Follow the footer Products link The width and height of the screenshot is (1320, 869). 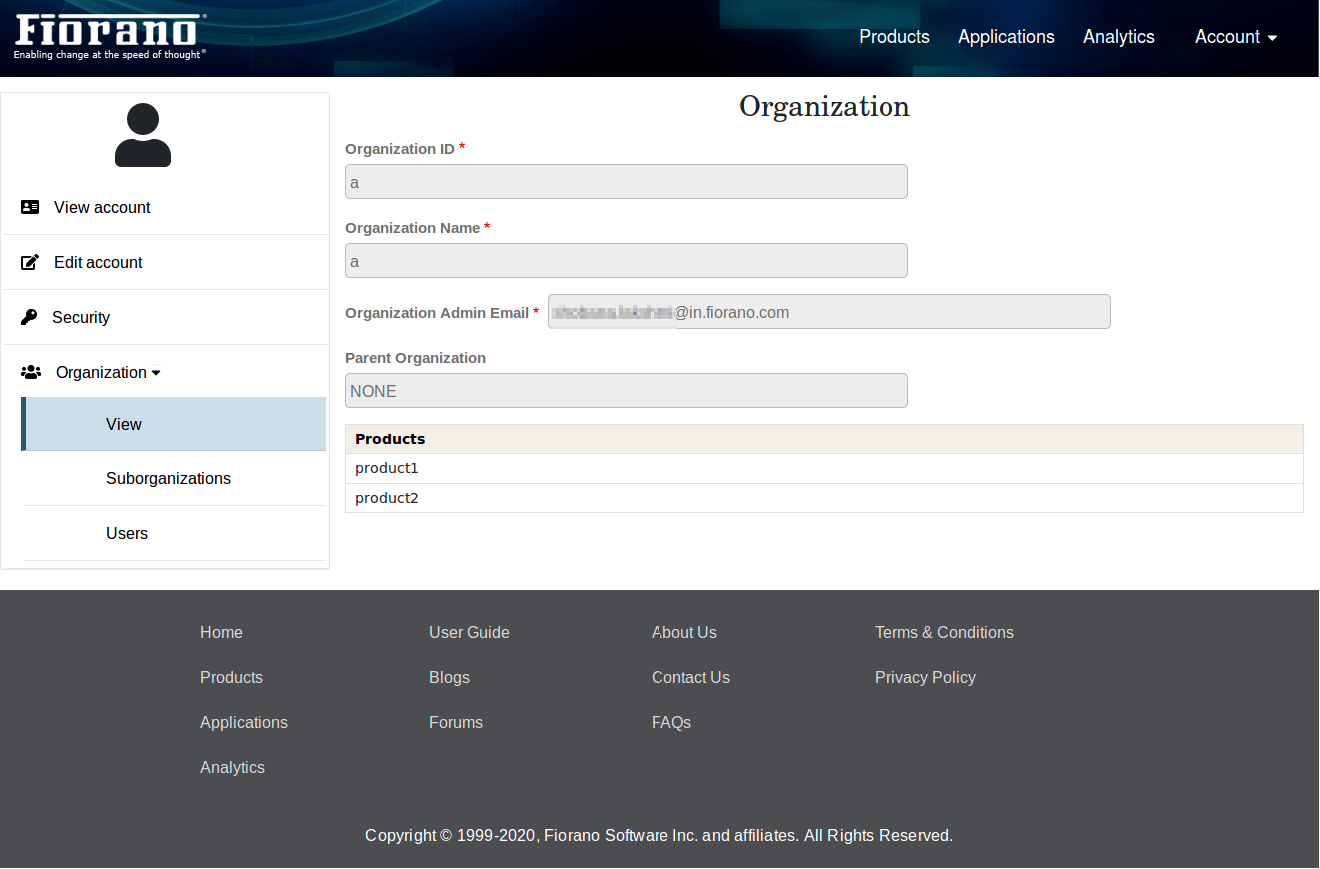click(x=231, y=677)
